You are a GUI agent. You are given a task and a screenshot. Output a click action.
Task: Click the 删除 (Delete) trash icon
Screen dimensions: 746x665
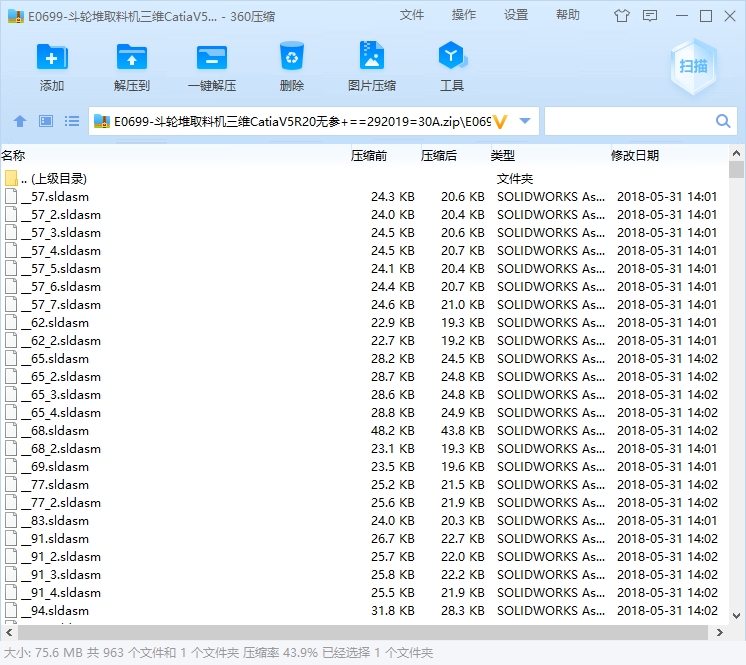[292, 57]
